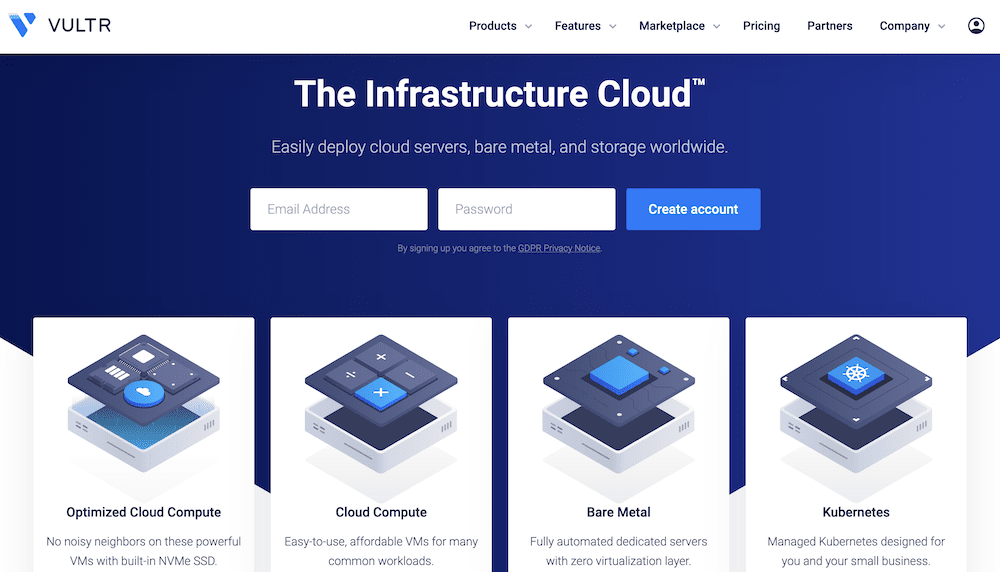Image resolution: width=1000 pixels, height=572 pixels.
Task: Click the Create account button
Action: click(693, 209)
